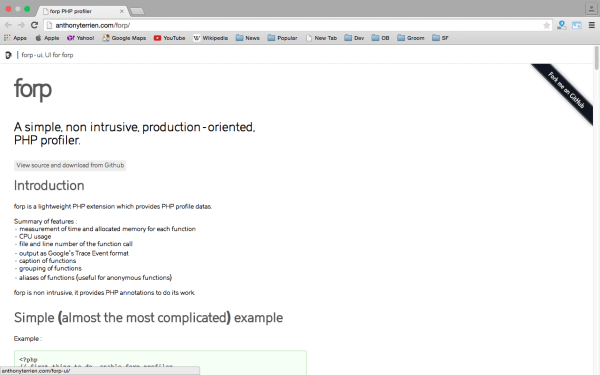Expand the Groom bookmarks folder
Image resolution: width=600 pixels, height=375 pixels.
tap(411, 38)
